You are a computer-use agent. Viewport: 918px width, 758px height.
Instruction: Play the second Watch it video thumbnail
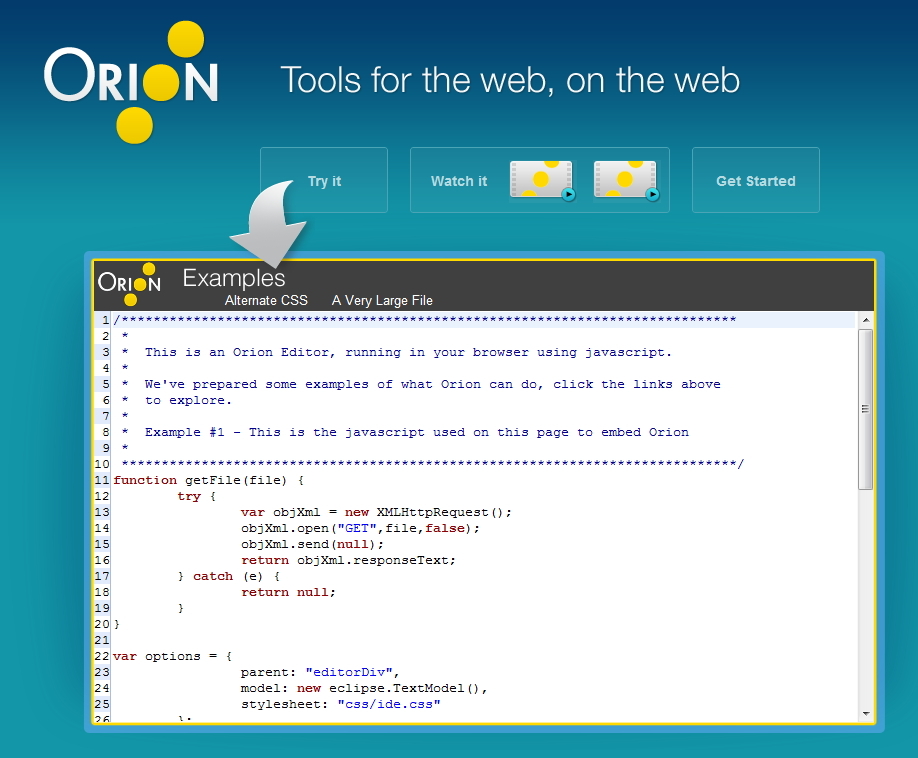pyautogui.click(x=626, y=180)
